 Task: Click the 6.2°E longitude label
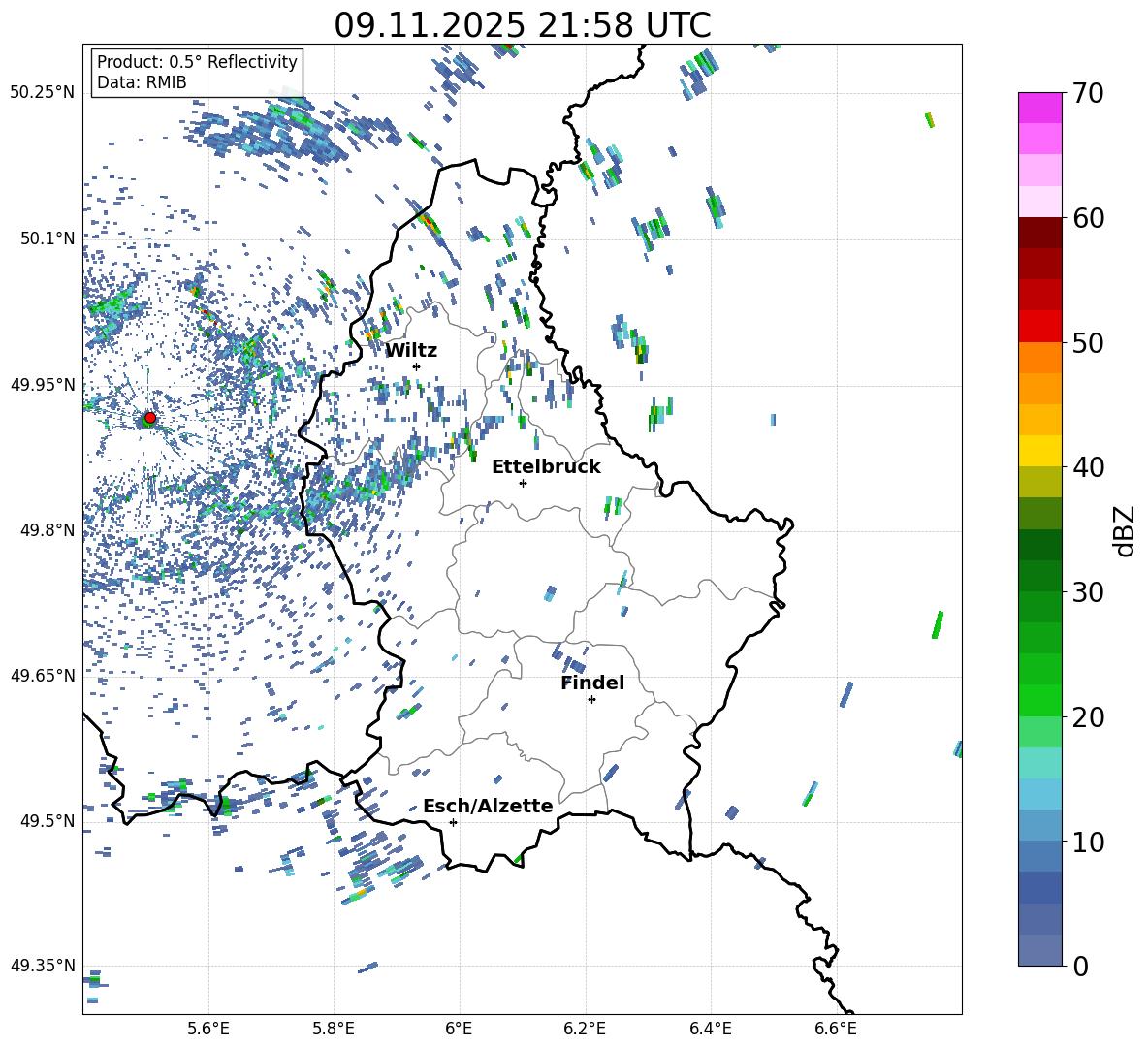(x=585, y=1030)
